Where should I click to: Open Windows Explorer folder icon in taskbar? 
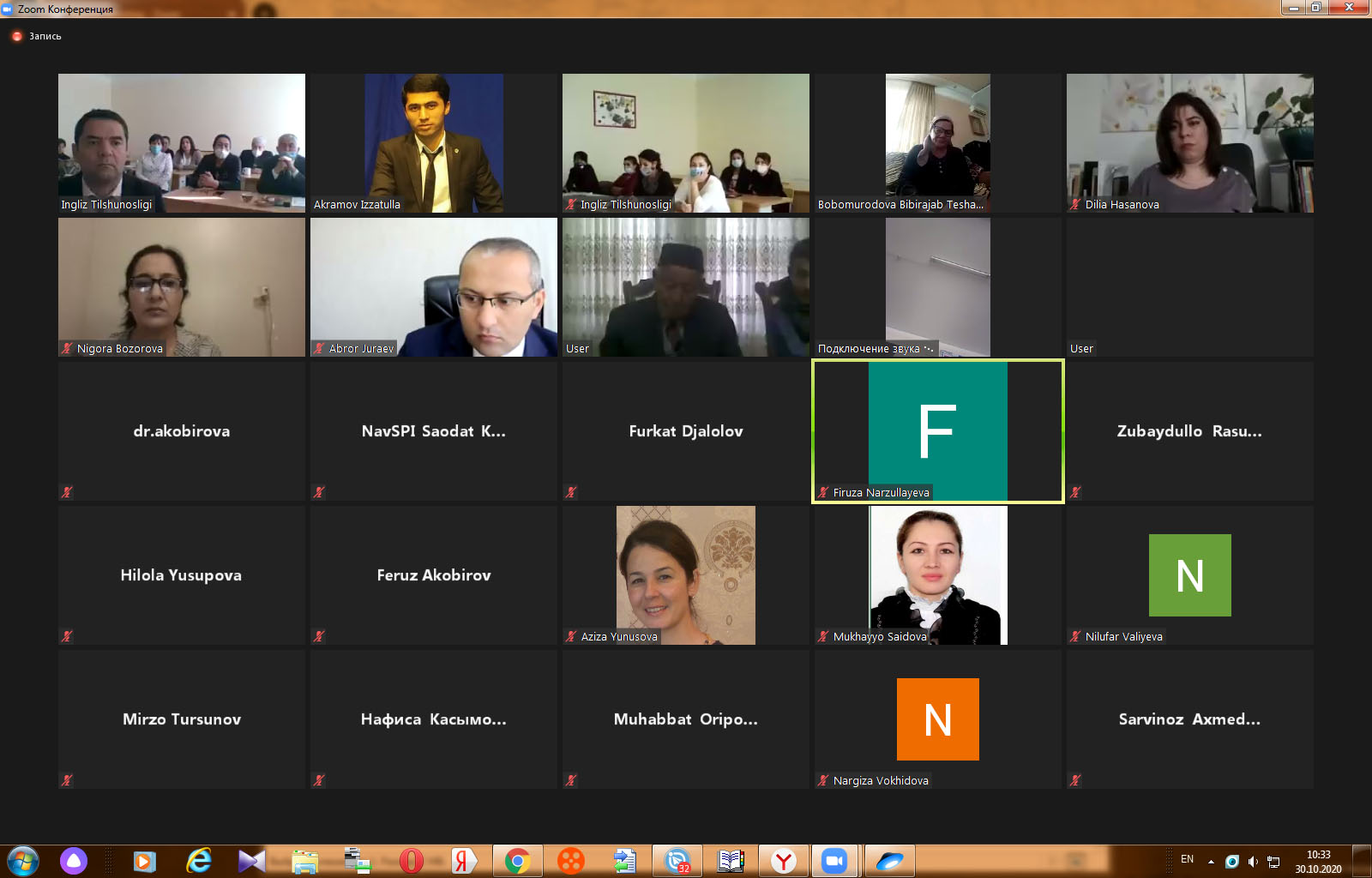304,860
